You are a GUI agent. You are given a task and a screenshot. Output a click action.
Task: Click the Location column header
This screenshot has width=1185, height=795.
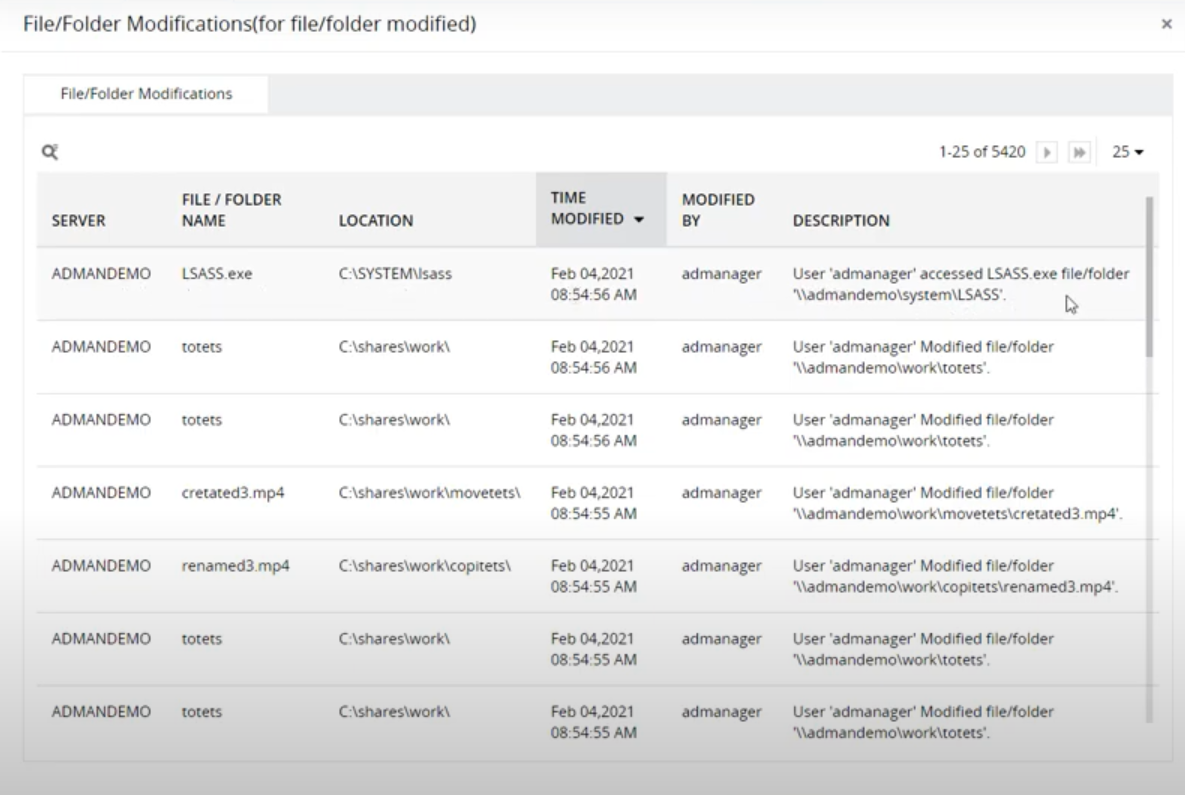click(376, 221)
